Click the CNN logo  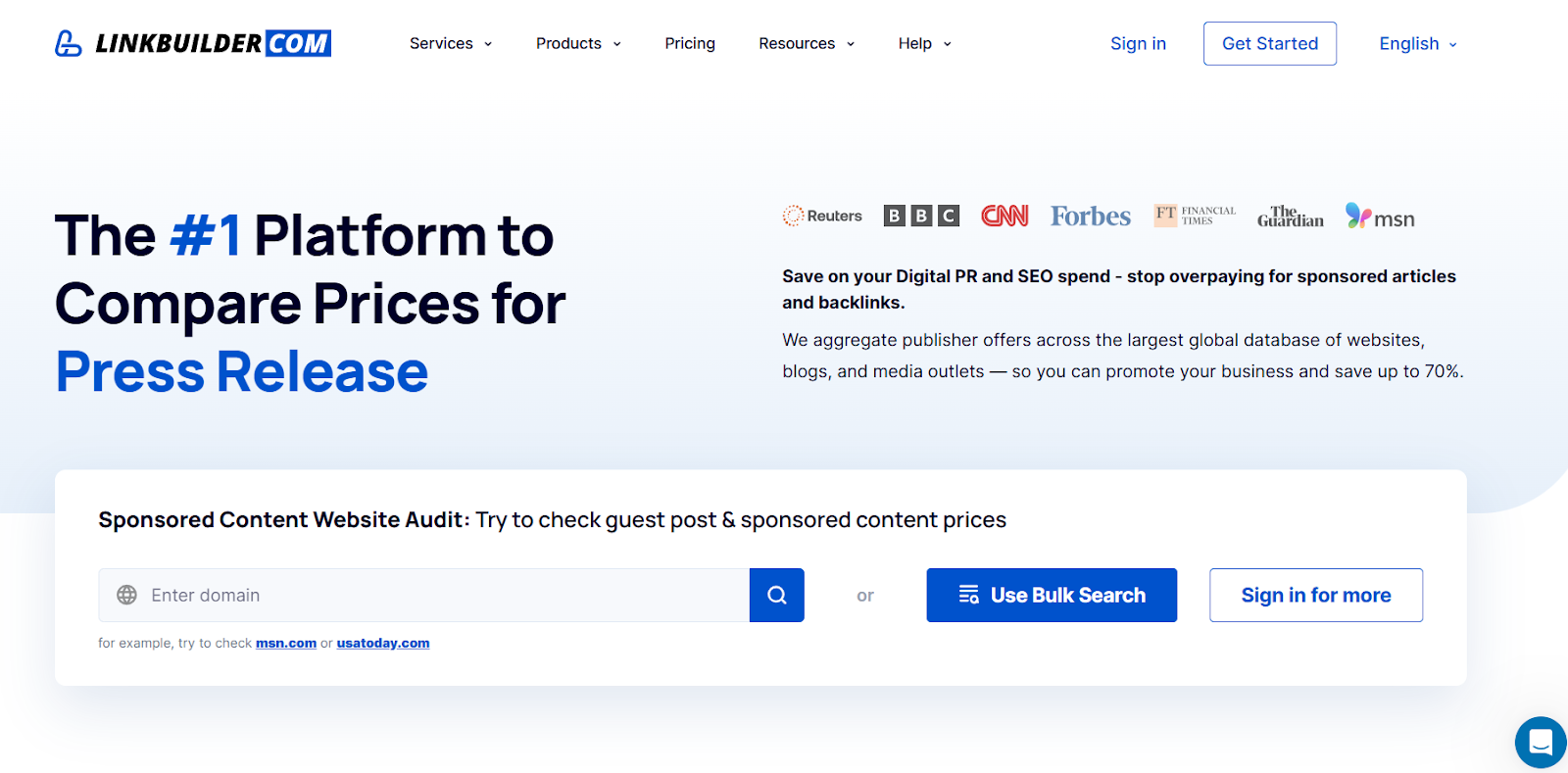coord(1004,216)
